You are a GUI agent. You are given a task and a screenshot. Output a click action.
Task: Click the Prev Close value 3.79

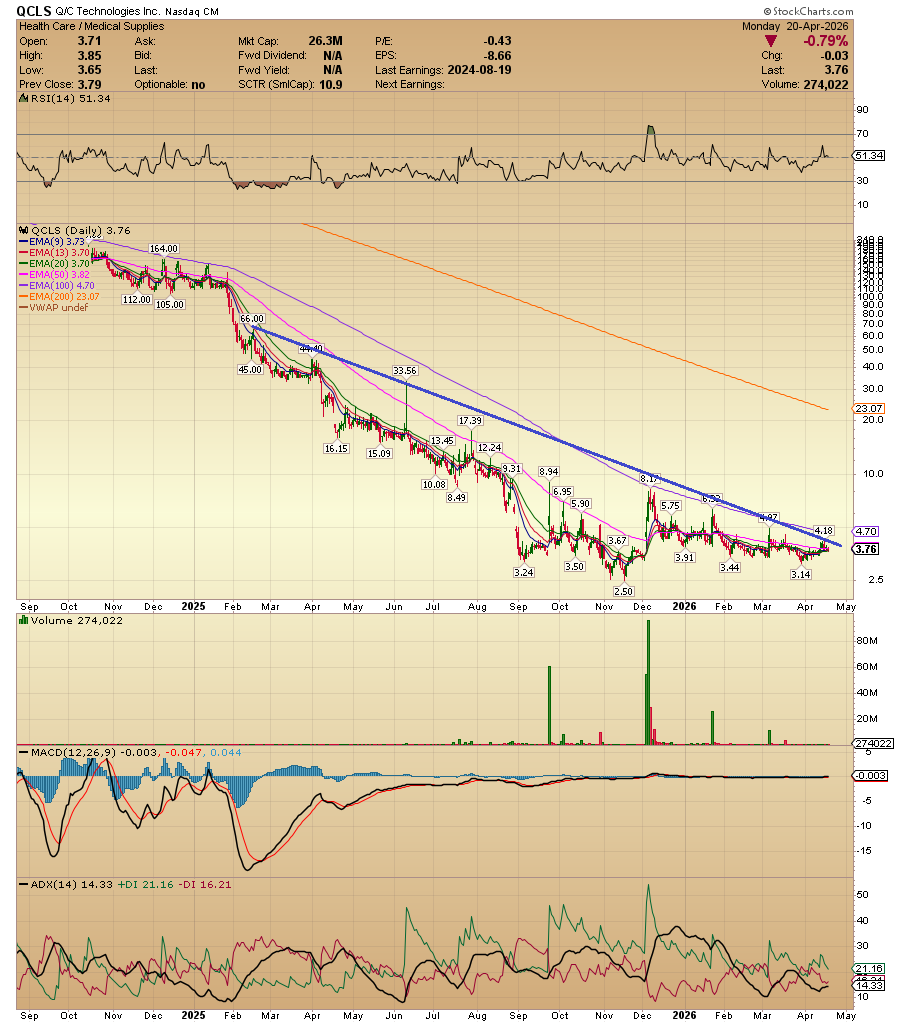pyautogui.click(x=89, y=84)
